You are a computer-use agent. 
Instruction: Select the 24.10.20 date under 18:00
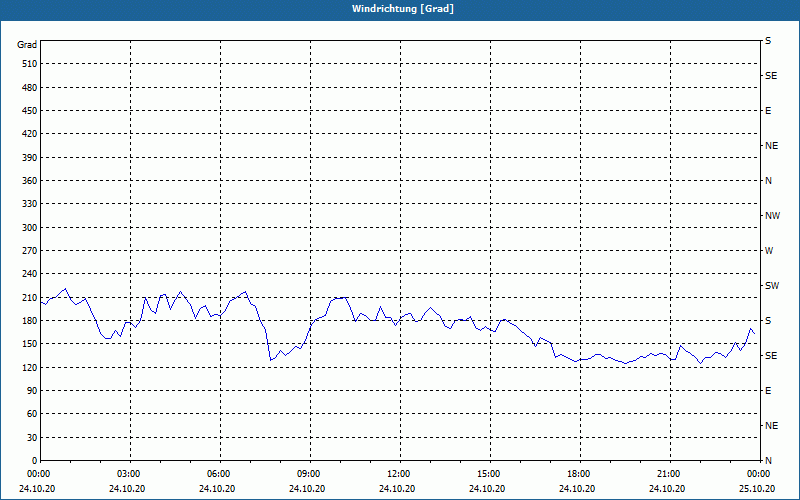pyautogui.click(x=577, y=488)
